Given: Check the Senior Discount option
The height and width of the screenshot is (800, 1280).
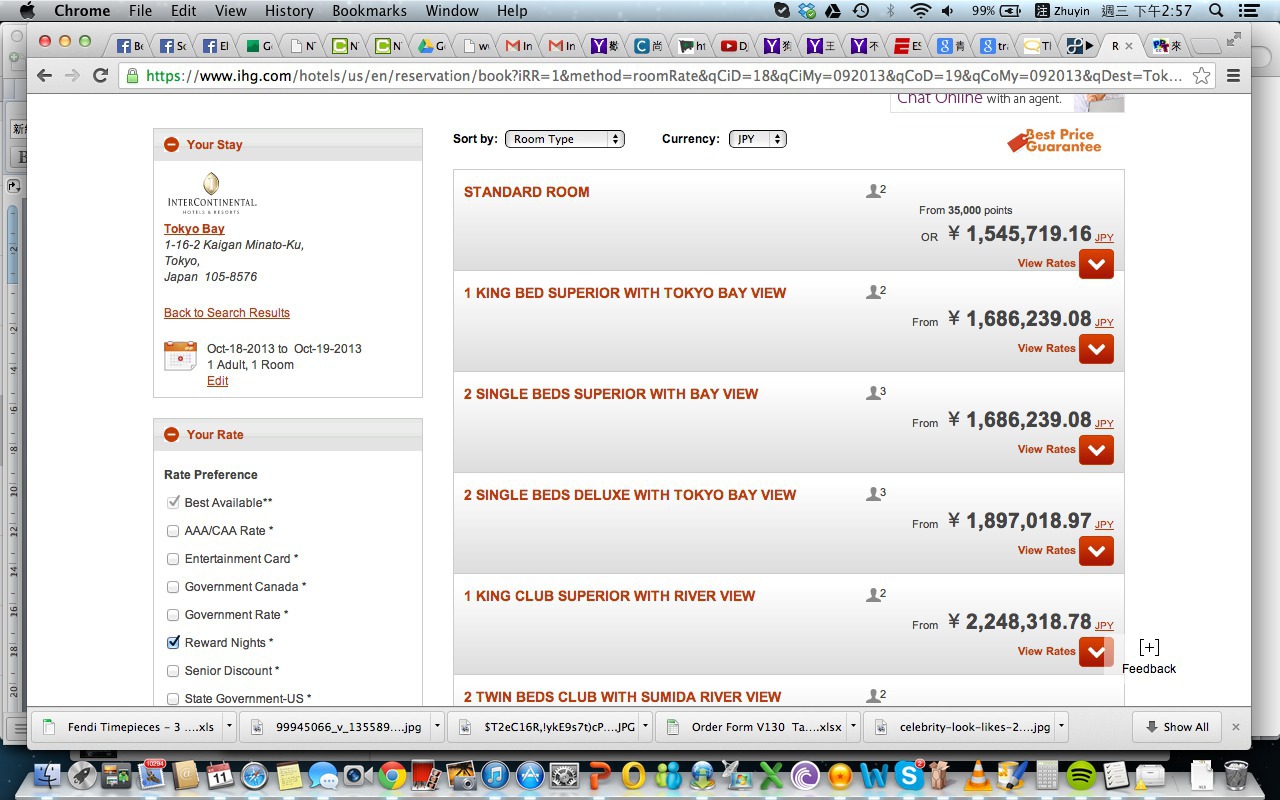Looking at the screenshot, I should [173, 671].
